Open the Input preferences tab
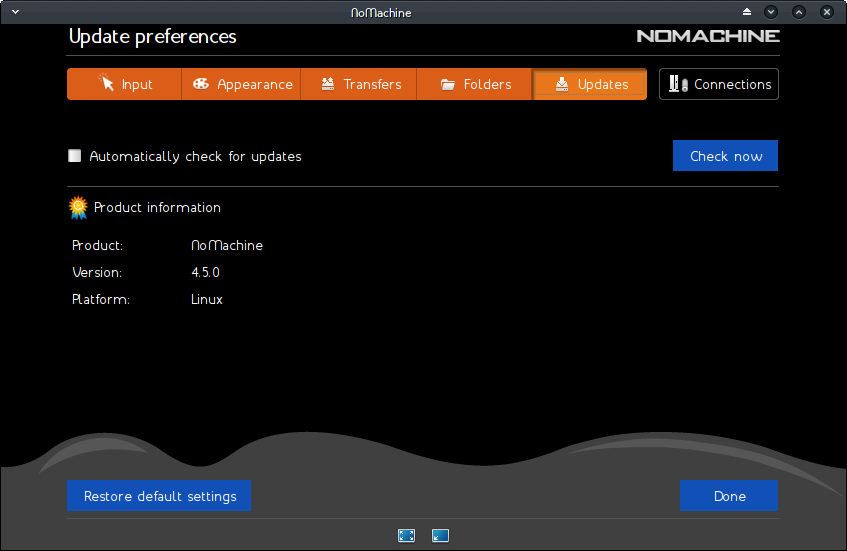This screenshot has height=551, width=847. 124,84
